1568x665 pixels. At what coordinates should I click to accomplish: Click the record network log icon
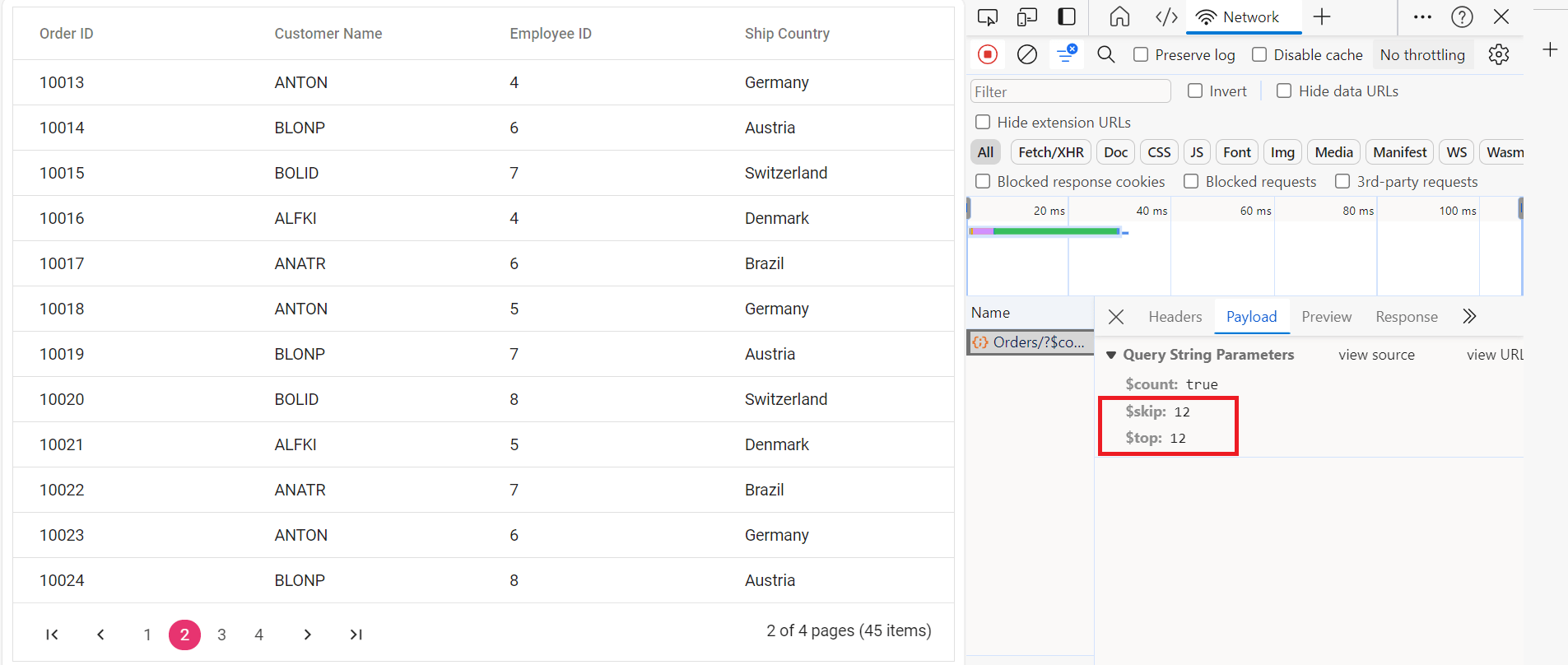pos(988,54)
